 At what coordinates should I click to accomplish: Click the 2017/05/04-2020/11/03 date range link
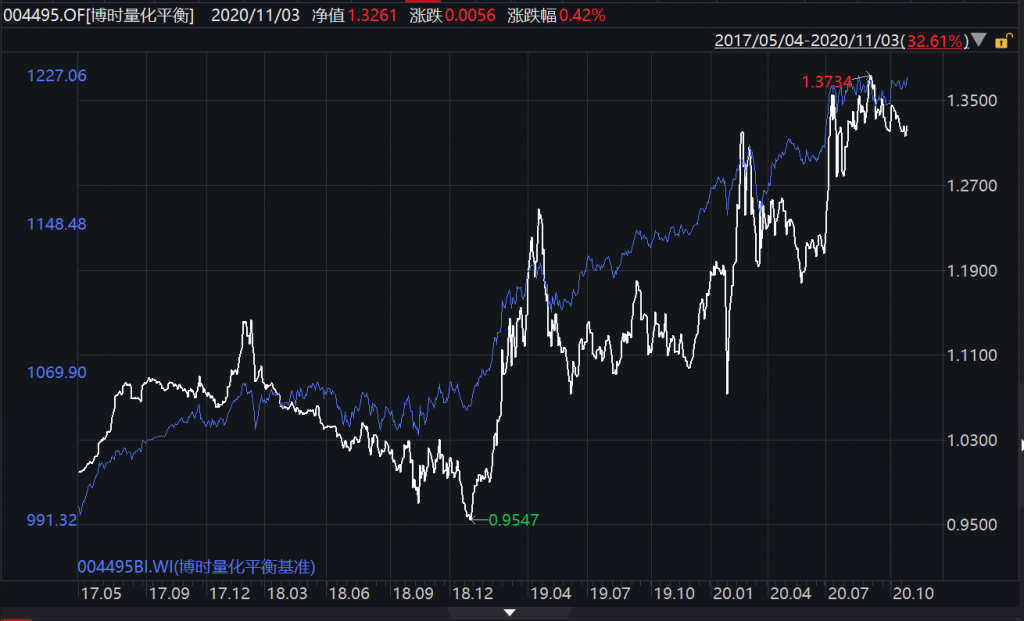808,41
